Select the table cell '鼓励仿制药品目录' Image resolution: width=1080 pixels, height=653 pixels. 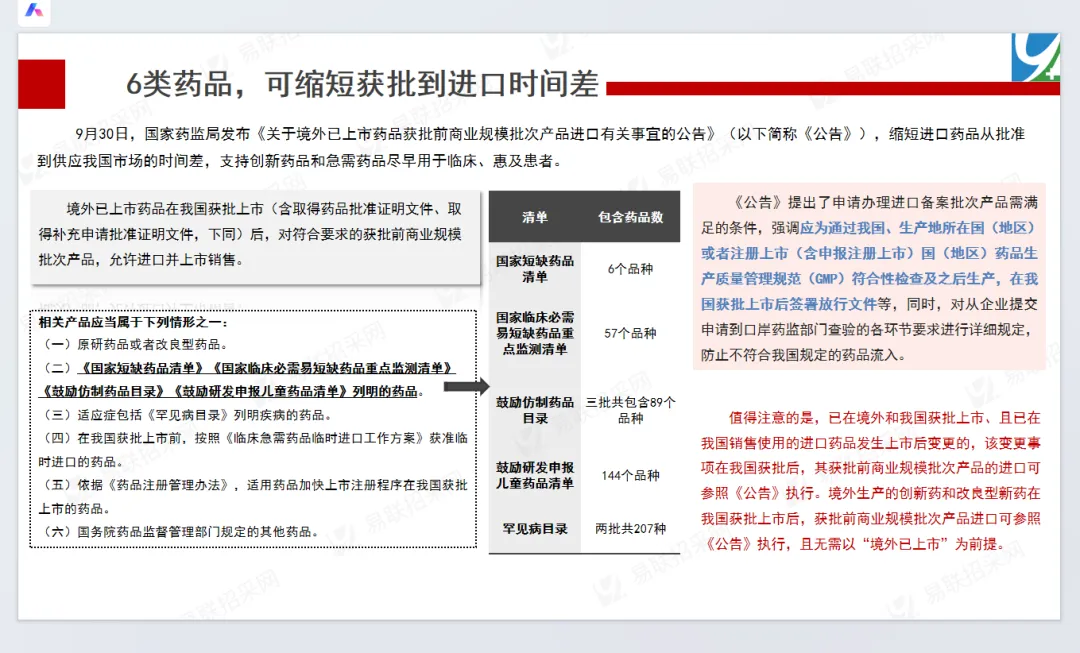pos(534,410)
